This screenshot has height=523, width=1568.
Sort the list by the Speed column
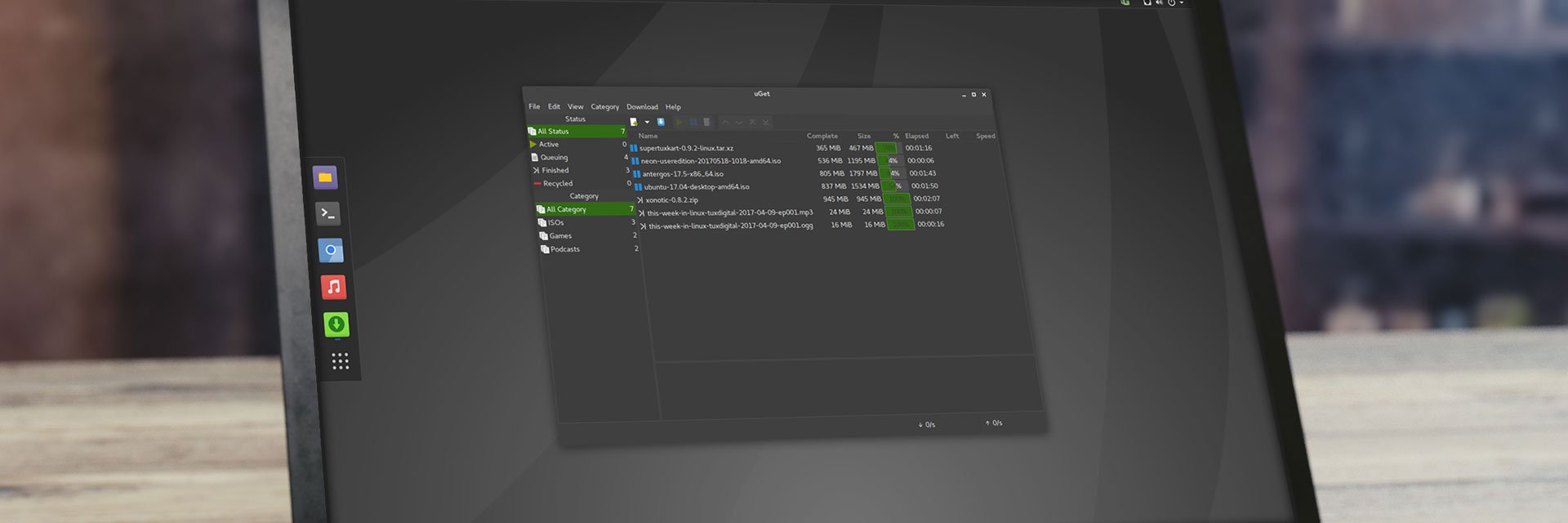(986, 136)
